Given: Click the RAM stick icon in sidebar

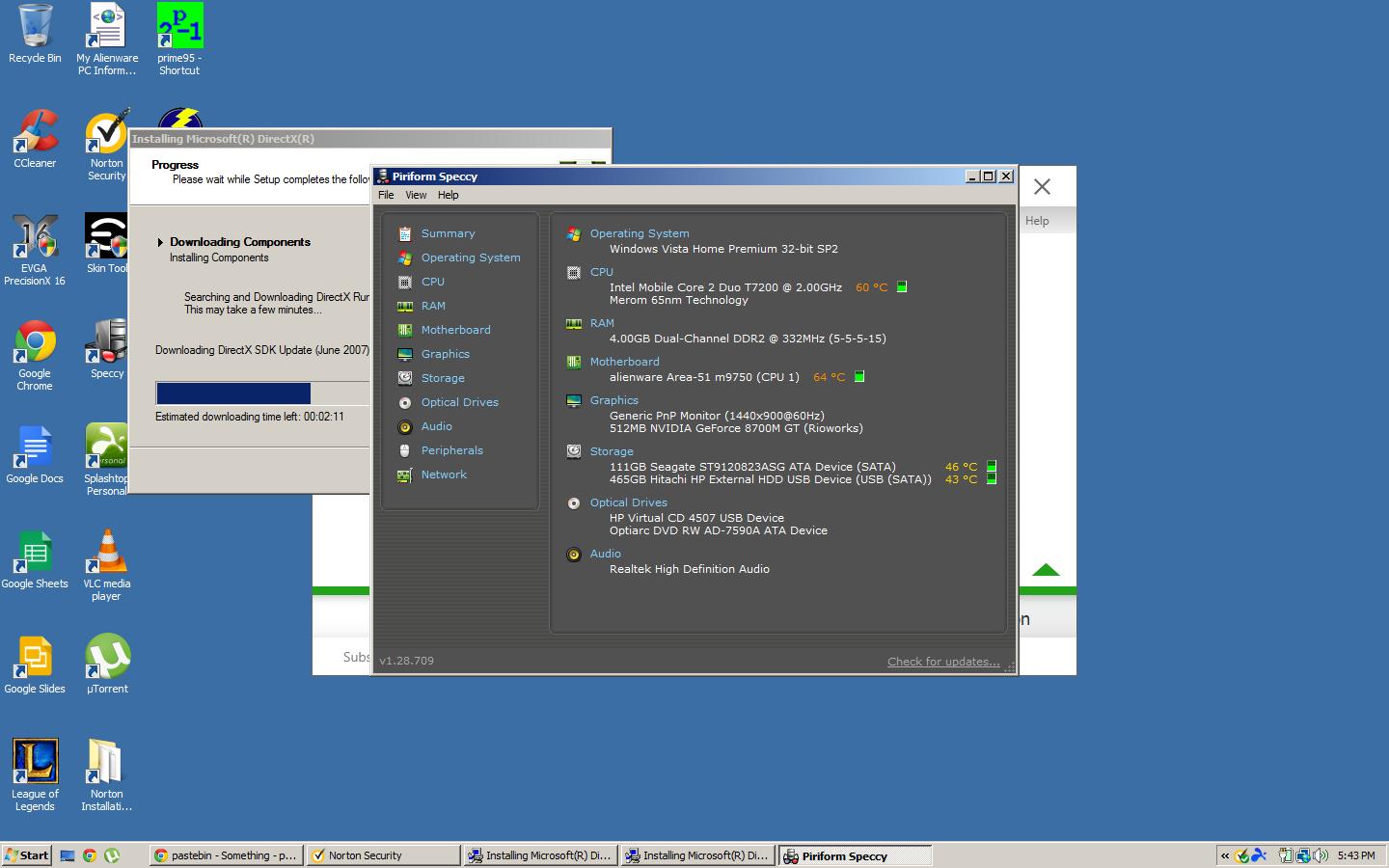Looking at the screenshot, I should tap(405, 306).
